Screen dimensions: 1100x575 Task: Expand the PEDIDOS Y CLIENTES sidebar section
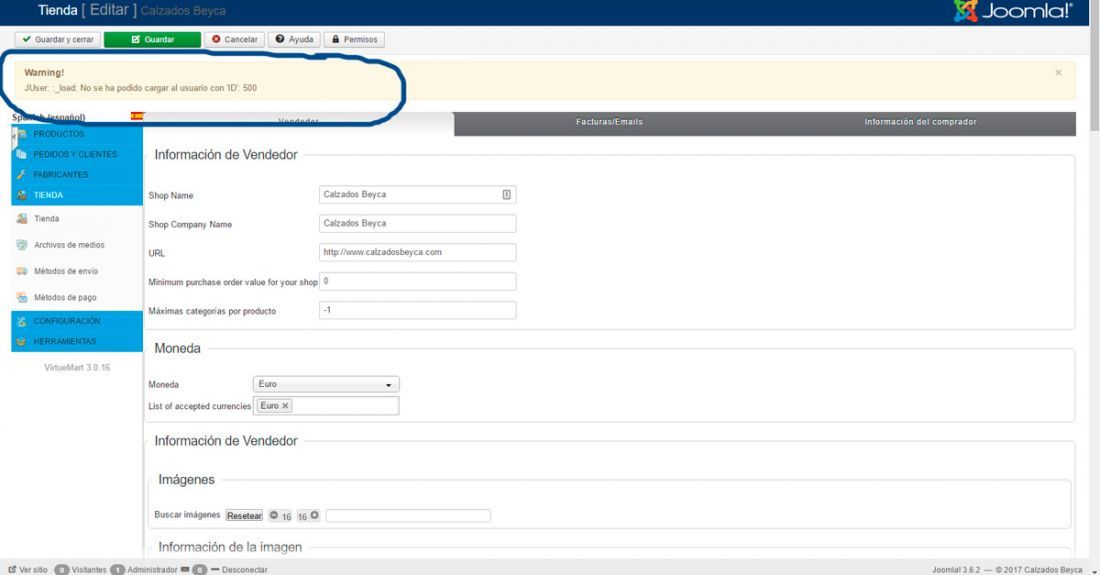(x=77, y=154)
